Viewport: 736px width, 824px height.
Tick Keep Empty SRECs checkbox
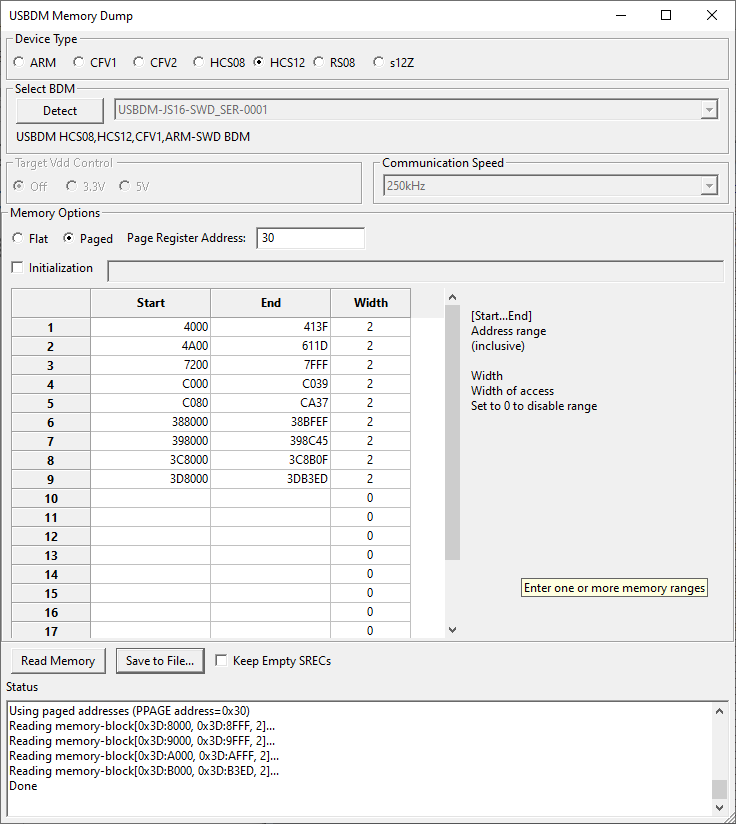coord(273,661)
